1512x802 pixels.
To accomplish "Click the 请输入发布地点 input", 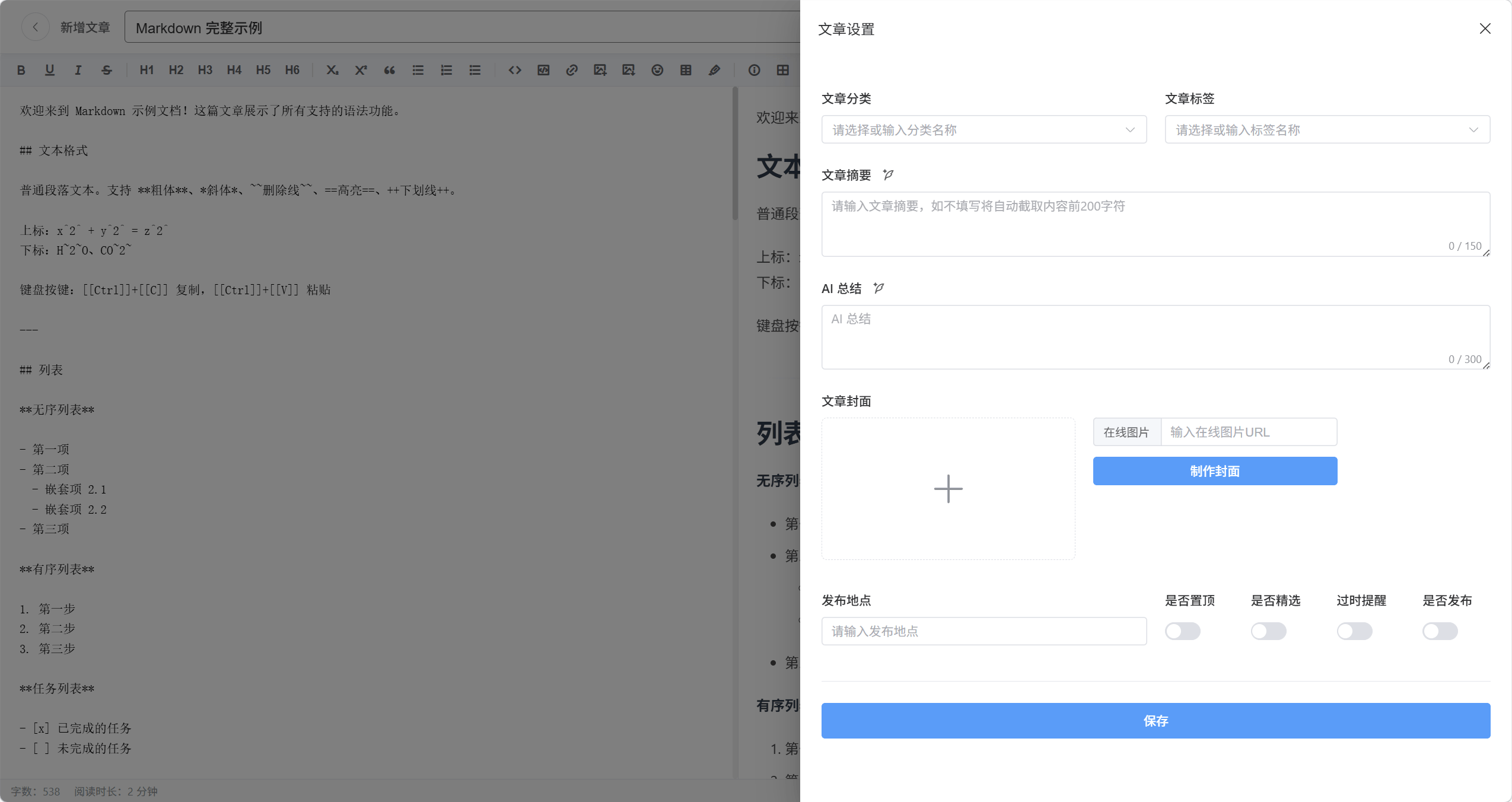I will coord(984,631).
